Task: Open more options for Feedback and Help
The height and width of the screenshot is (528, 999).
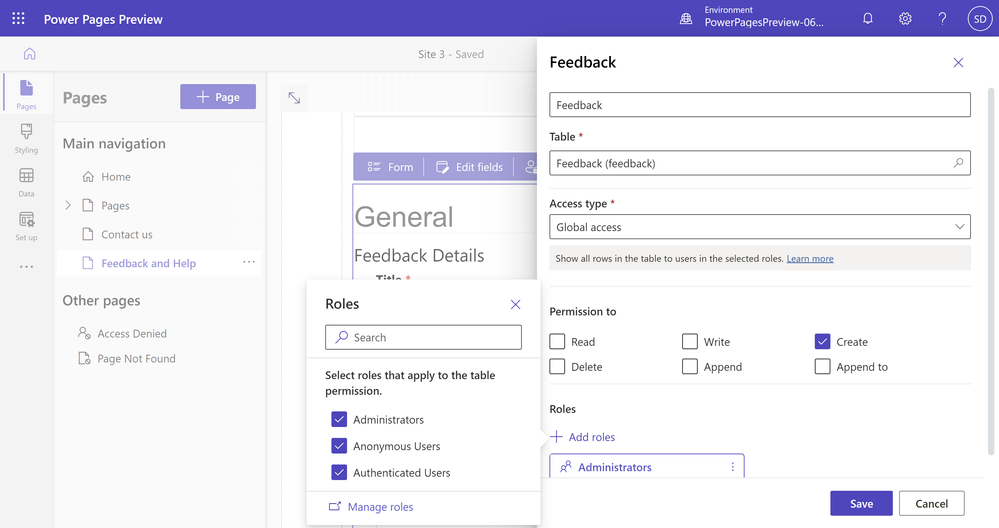Action: coord(248,262)
